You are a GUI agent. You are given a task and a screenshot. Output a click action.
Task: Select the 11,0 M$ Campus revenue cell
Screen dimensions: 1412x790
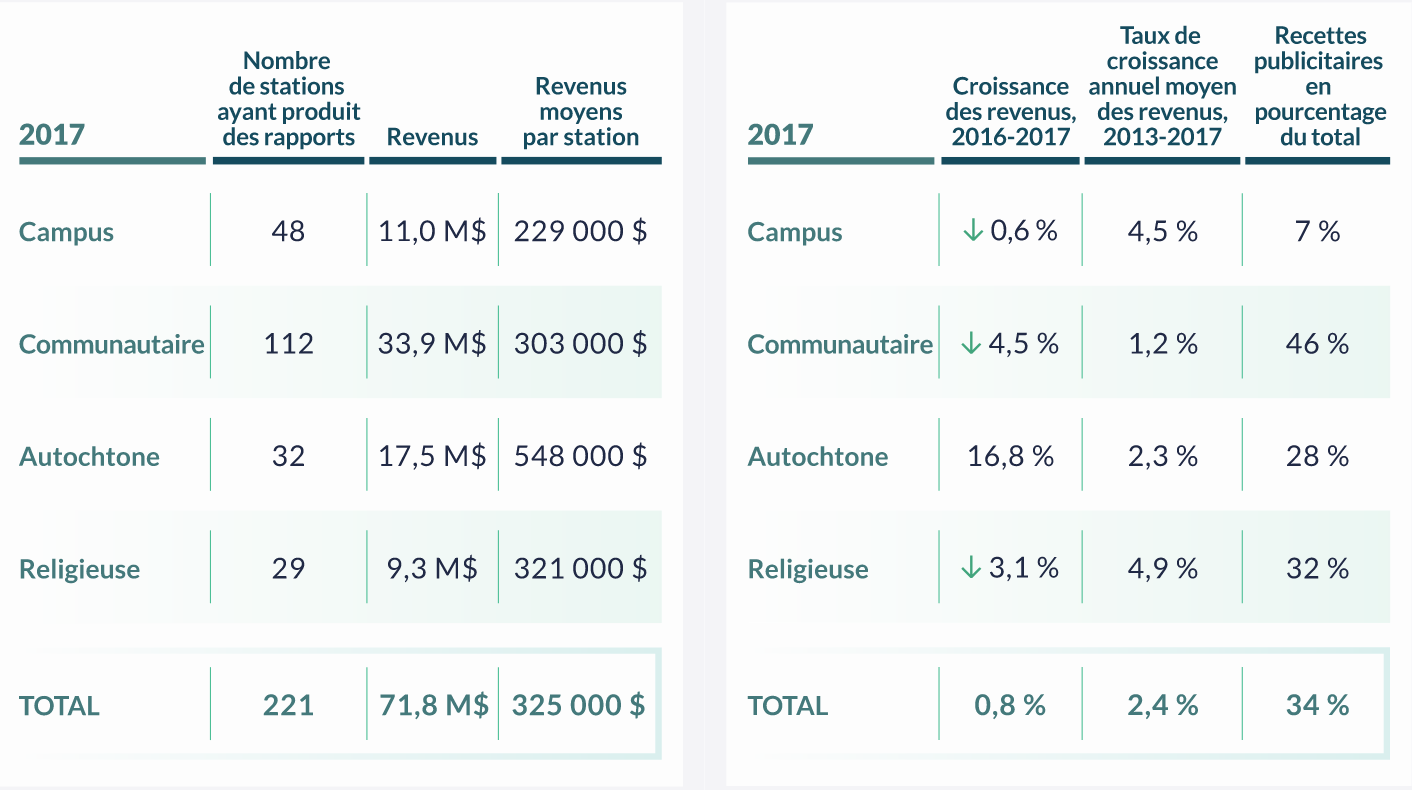[432, 232]
